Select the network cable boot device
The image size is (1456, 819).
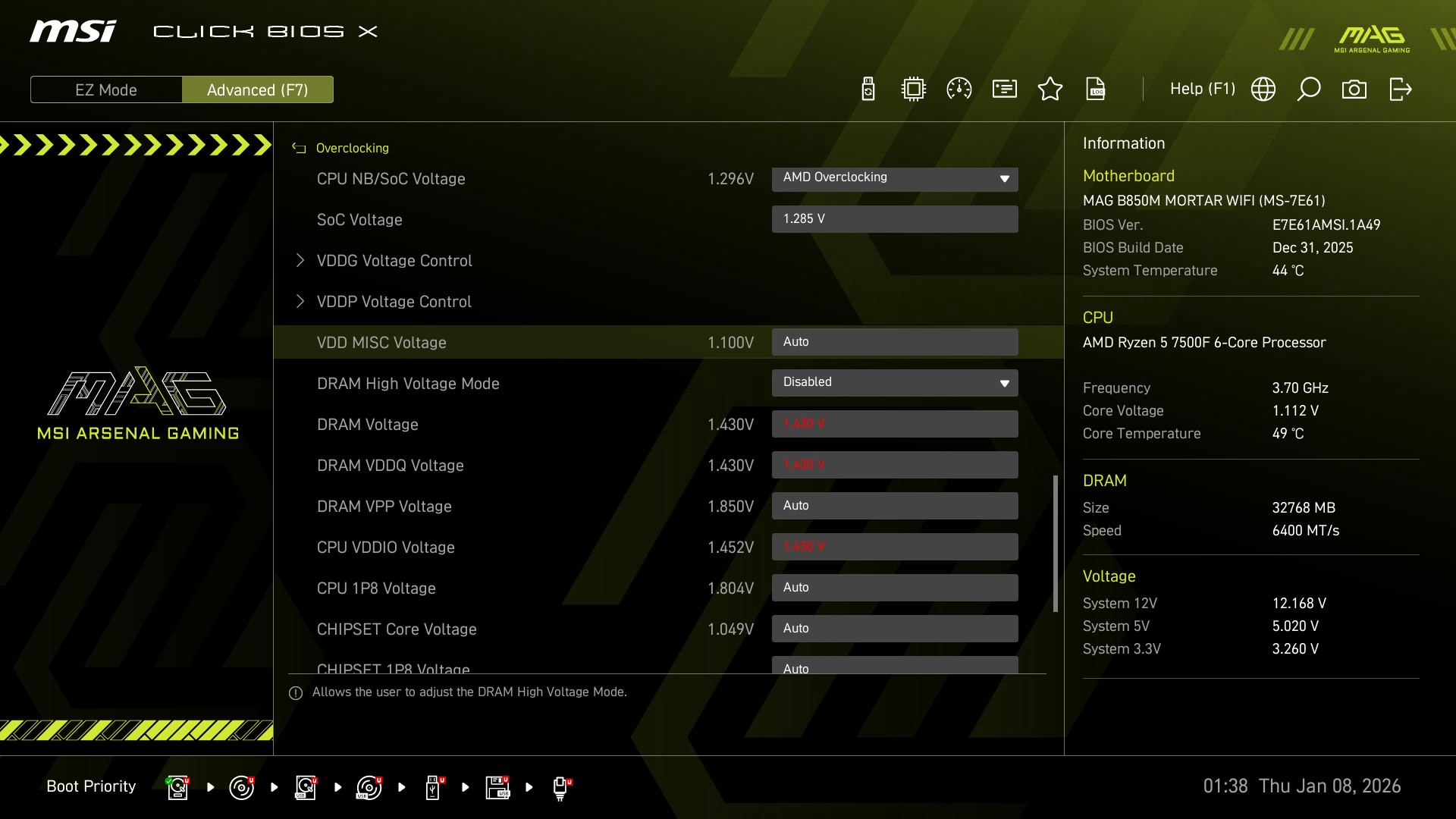tap(561, 788)
